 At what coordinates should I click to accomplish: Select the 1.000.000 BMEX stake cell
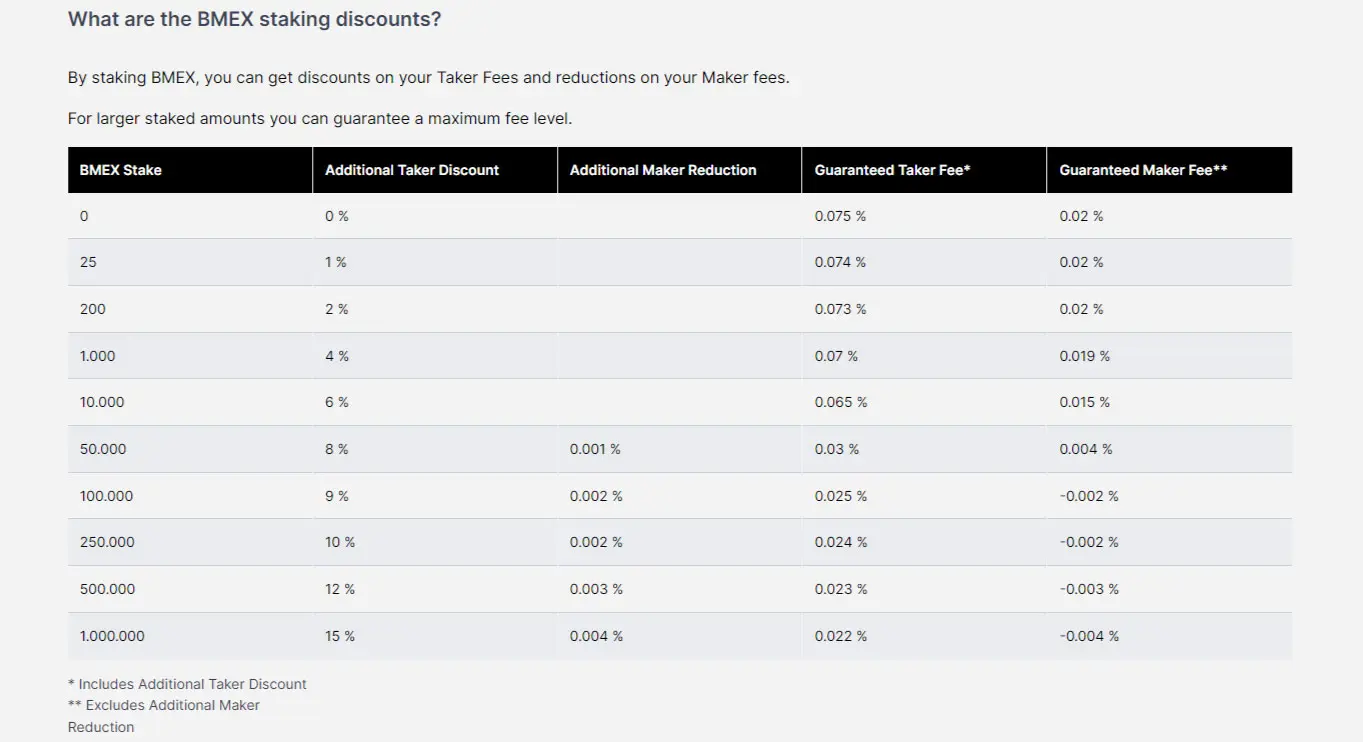pos(190,636)
